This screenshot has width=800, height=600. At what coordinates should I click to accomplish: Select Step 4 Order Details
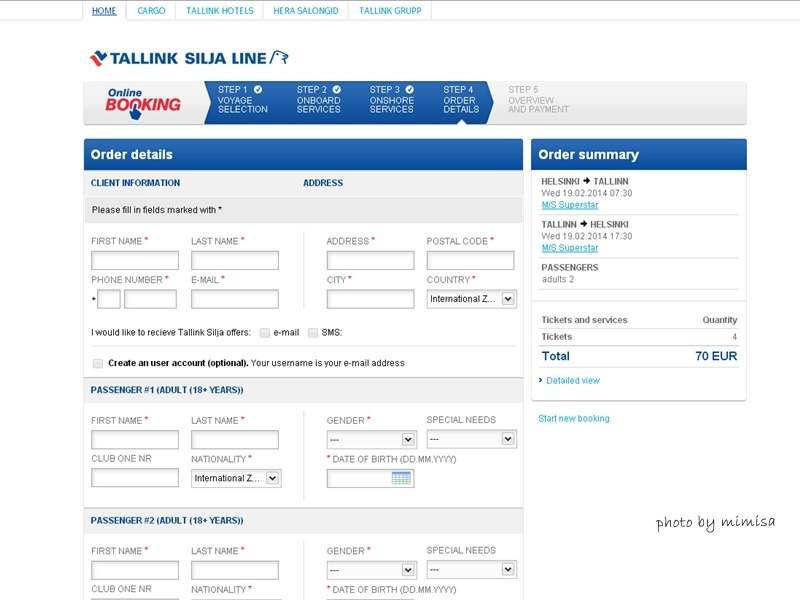[x=461, y=99]
